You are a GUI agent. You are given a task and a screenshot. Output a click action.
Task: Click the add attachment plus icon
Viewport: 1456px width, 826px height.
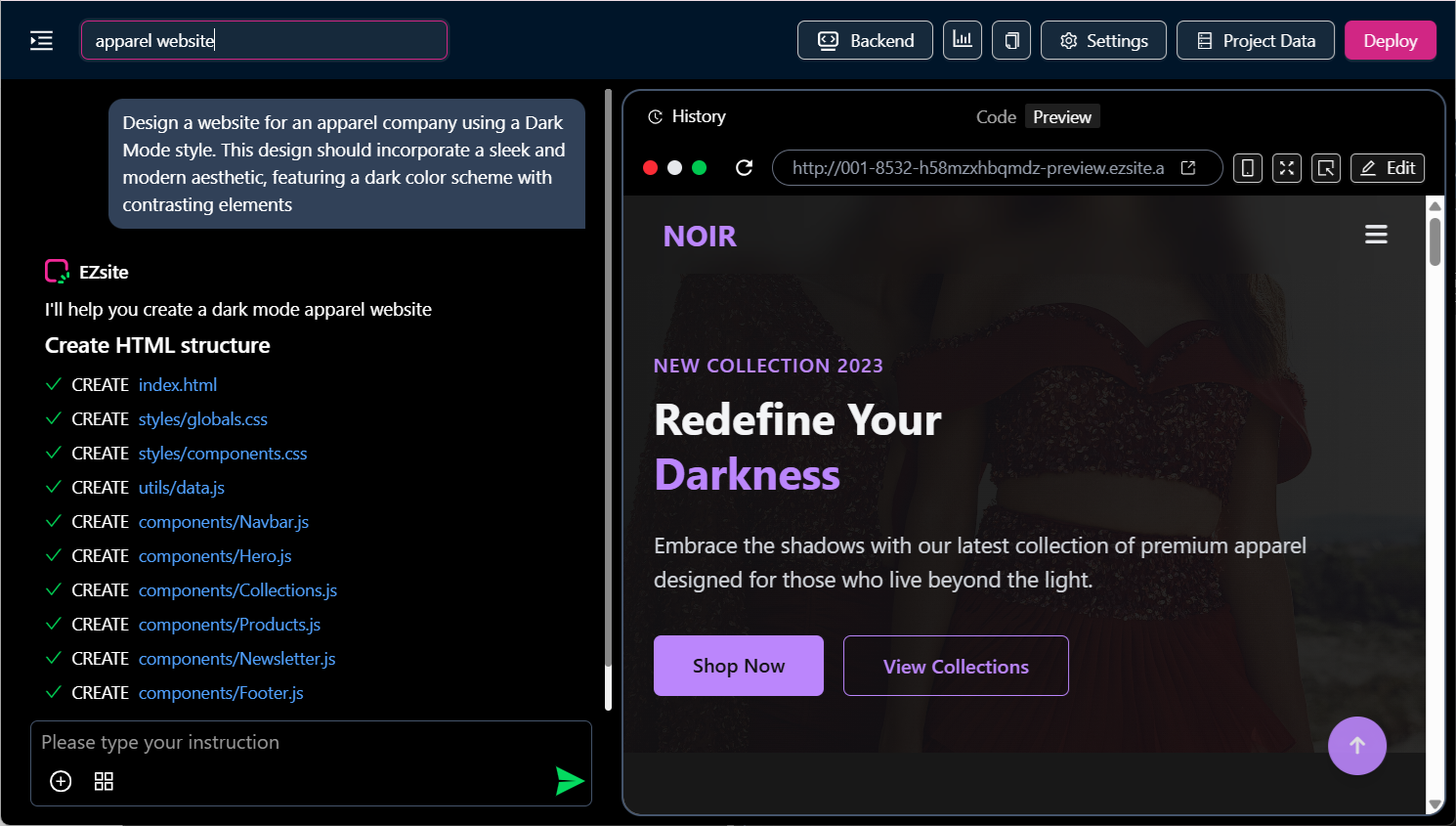[61, 781]
